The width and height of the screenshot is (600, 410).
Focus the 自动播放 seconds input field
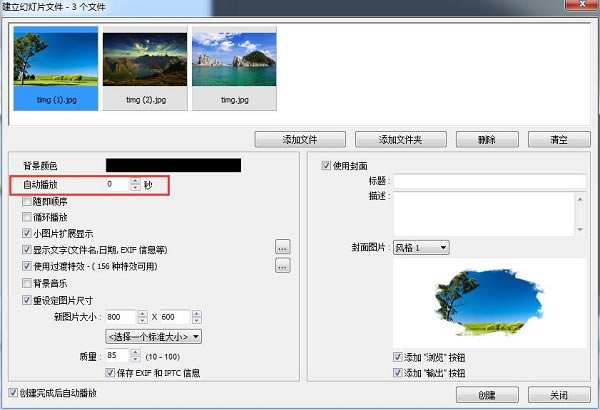click(118, 184)
